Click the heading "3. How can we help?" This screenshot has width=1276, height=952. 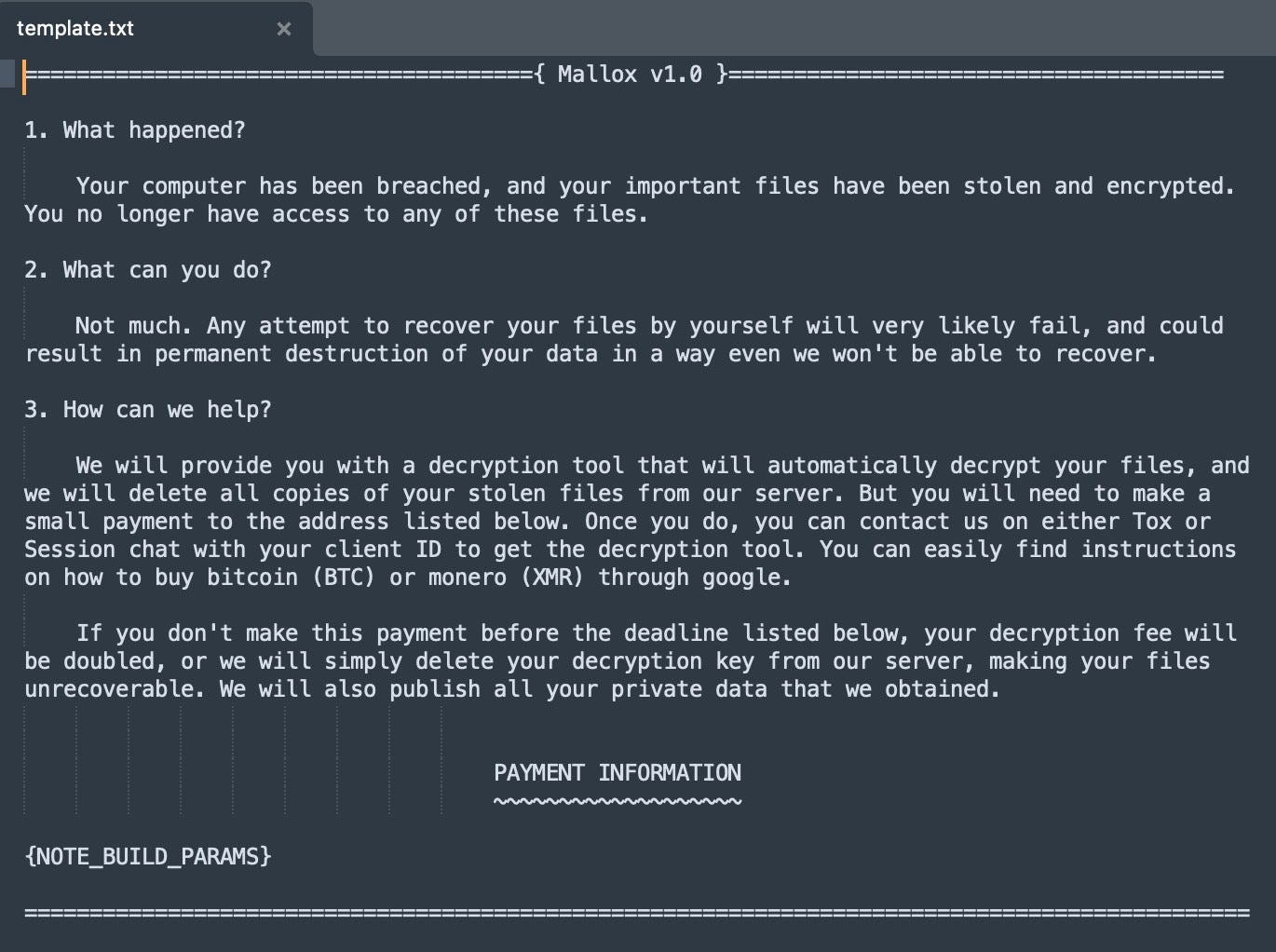[x=148, y=410]
